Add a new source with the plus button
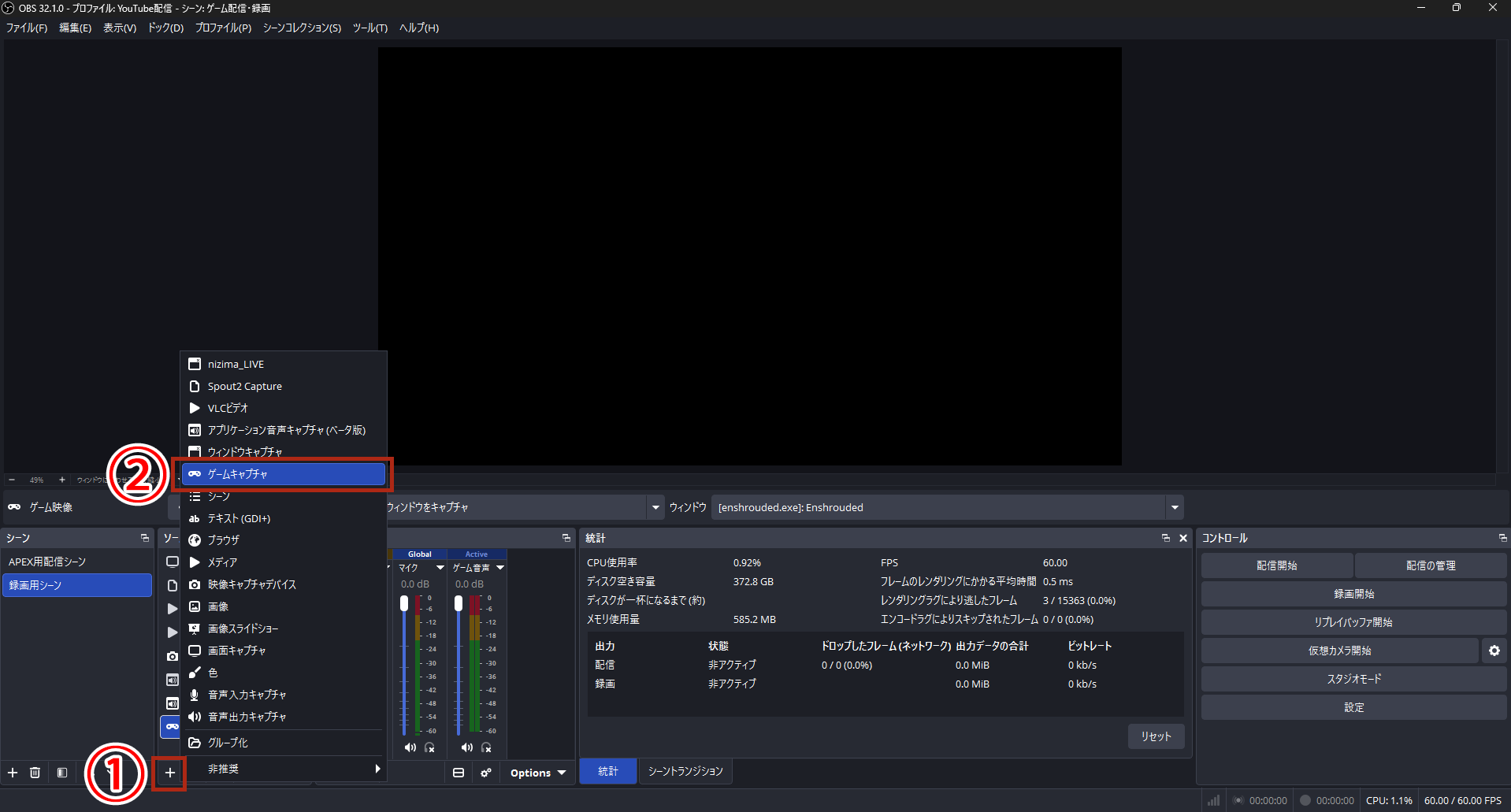This screenshot has width=1511, height=812. (169, 773)
